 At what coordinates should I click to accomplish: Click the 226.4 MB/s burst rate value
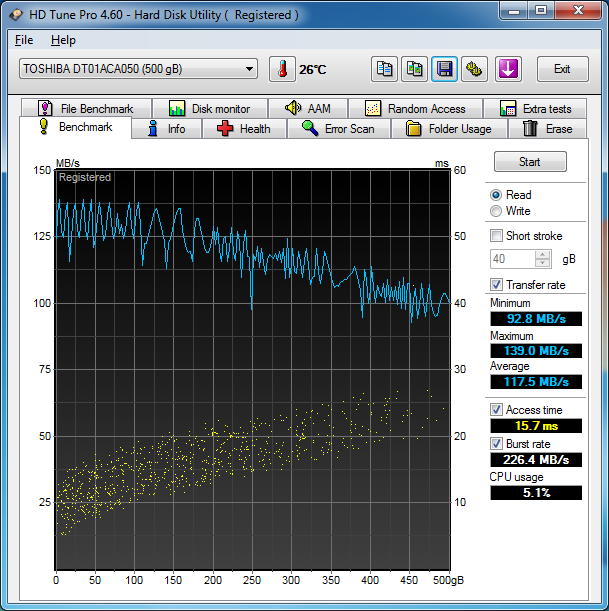pyautogui.click(x=536, y=459)
